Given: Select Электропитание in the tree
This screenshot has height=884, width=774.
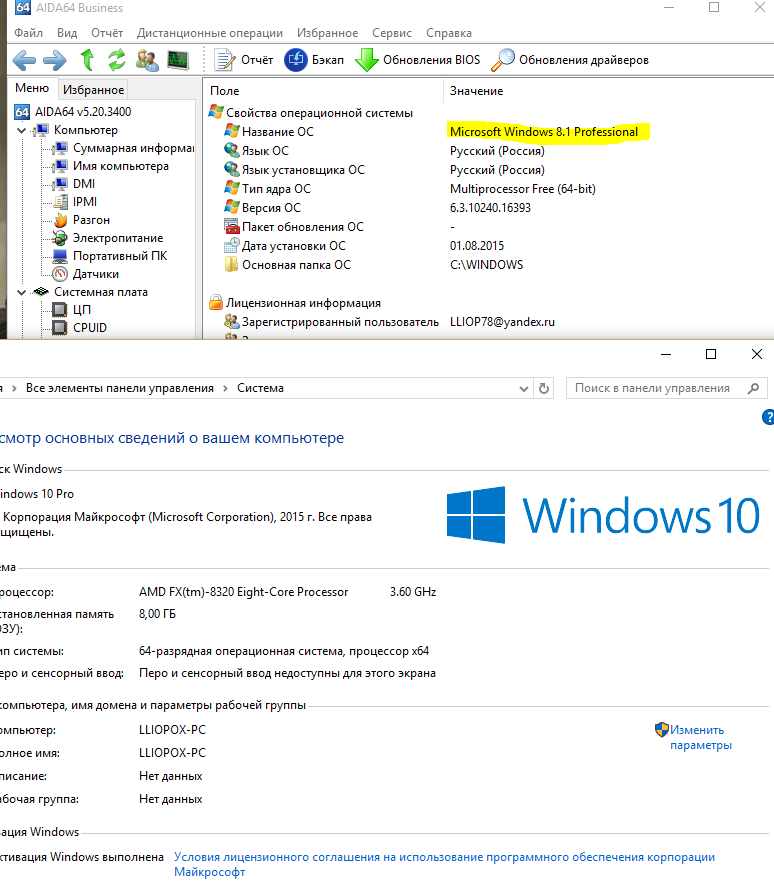Looking at the screenshot, I should tap(108, 238).
